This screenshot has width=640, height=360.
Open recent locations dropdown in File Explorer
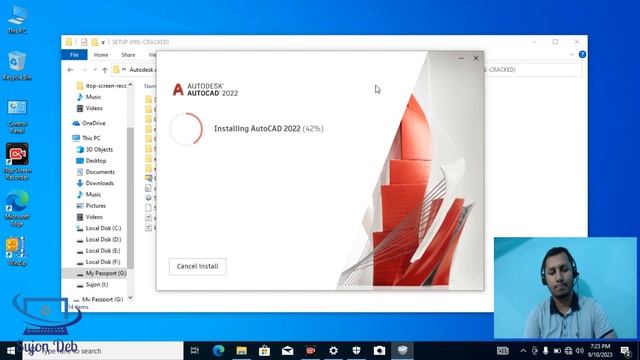tap(95, 70)
